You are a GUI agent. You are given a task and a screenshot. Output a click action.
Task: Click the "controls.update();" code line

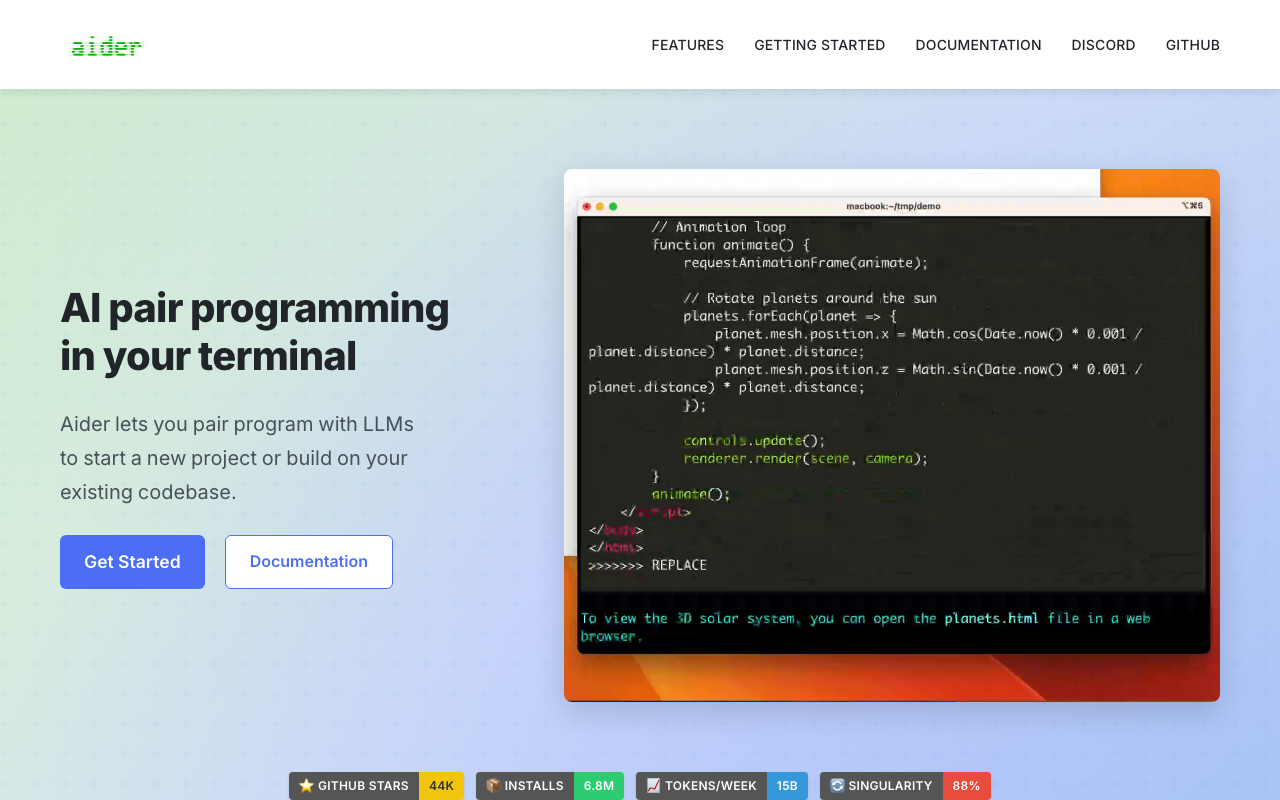click(755, 440)
